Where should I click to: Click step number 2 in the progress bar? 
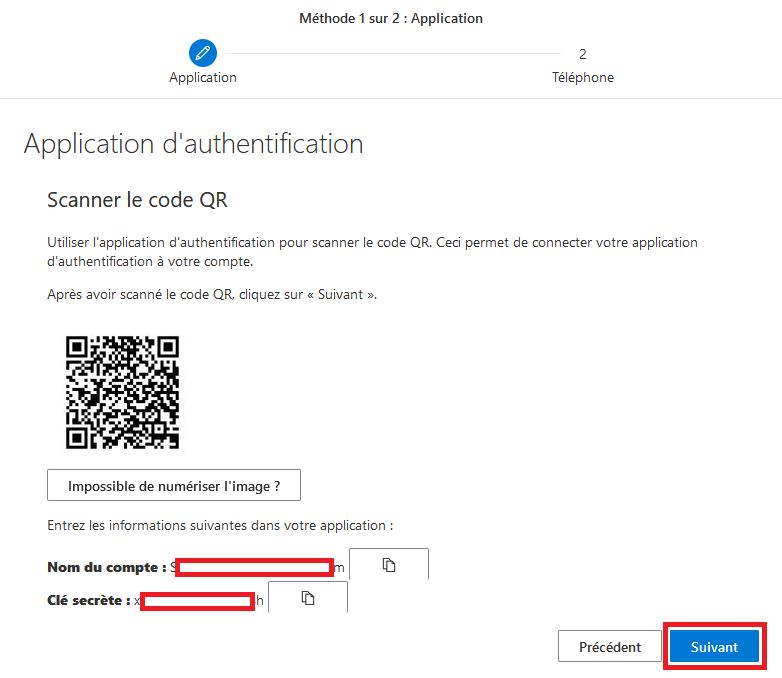[583, 54]
